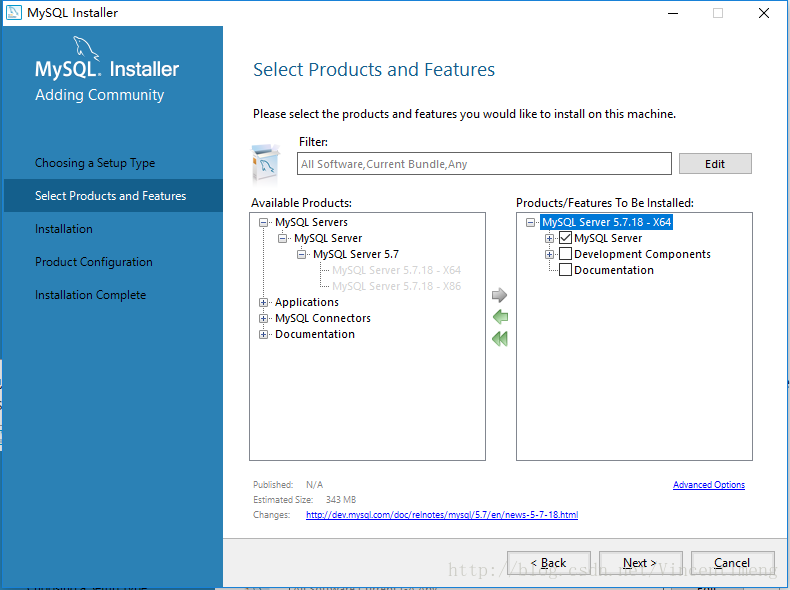Click the MySQL Installer title bar icon
Viewport: 790px width, 590px height.
pyautogui.click(x=13, y=13)
